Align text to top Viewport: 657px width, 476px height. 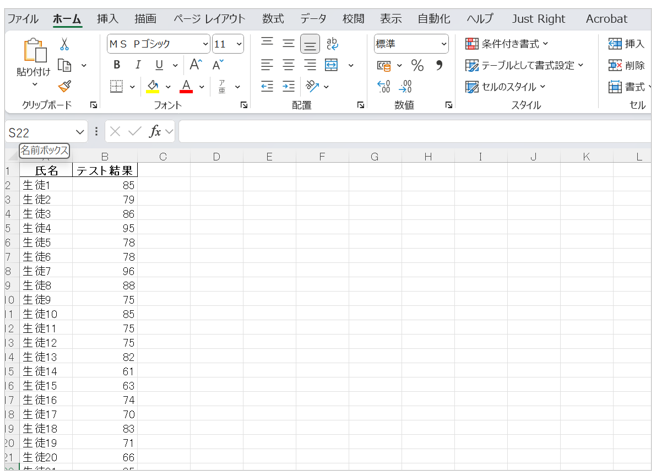tap(267, 43)
